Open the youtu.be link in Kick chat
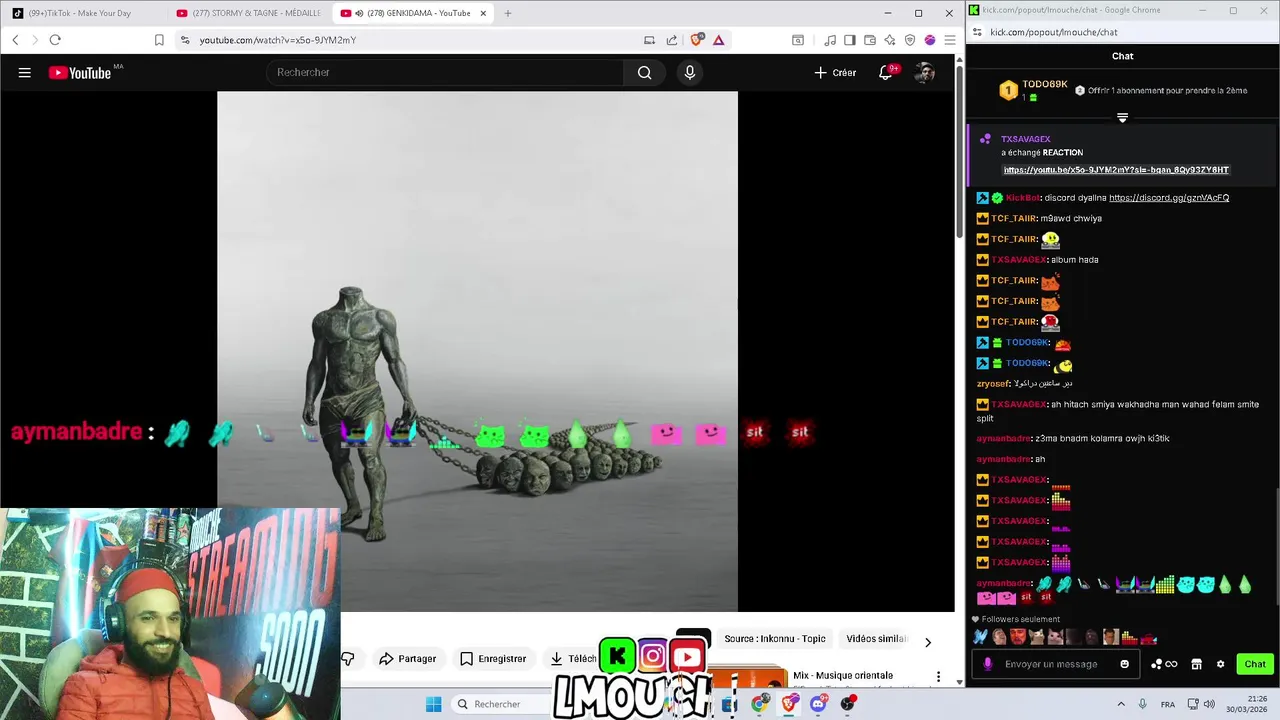This screenshot has width=1280, height=720. tap(1116, 170)
